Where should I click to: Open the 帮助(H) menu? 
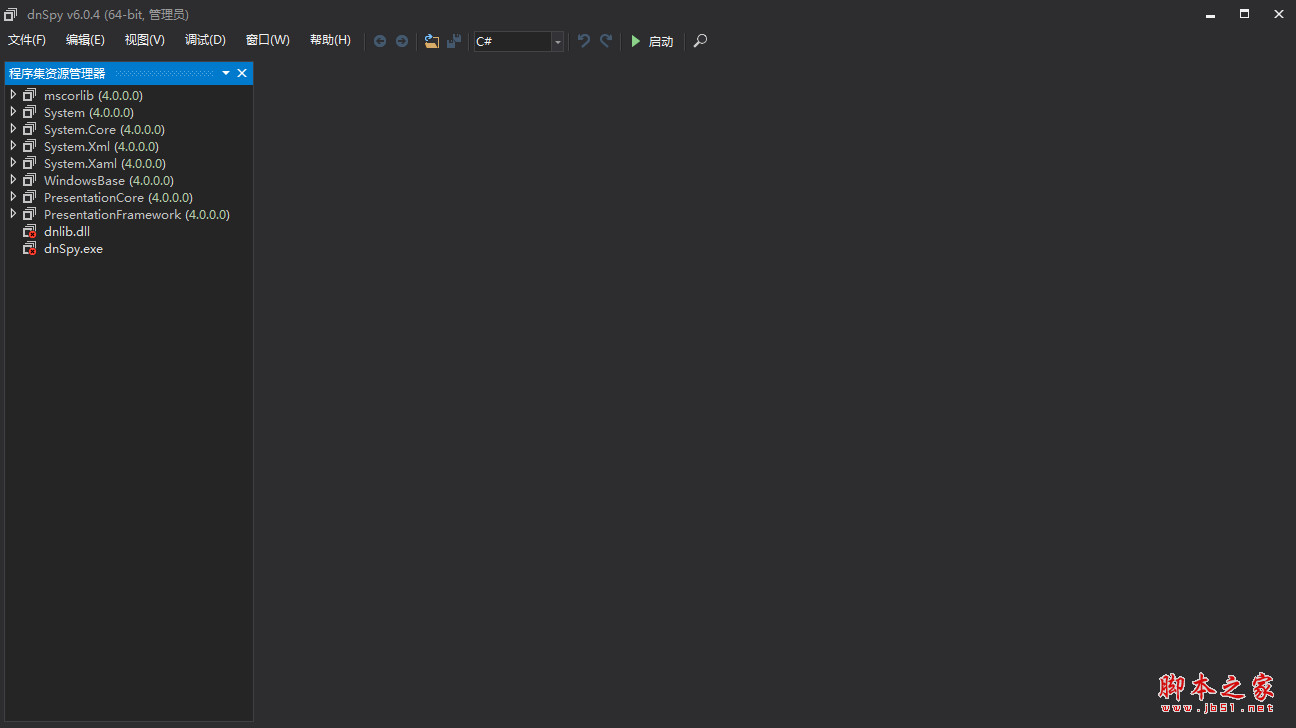point(330,40)
